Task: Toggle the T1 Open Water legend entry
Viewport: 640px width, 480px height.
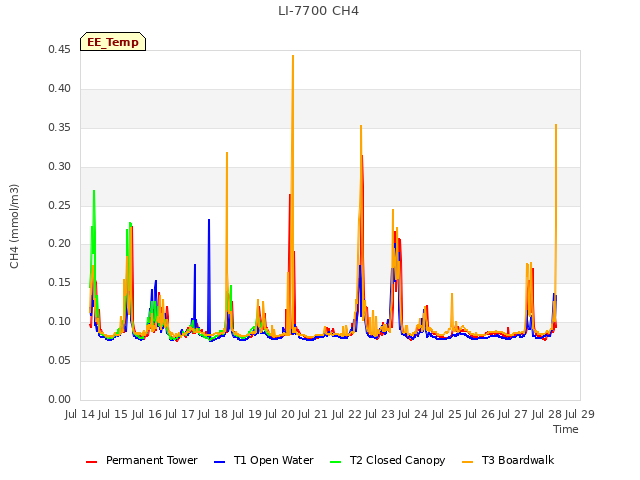Action: point(264,460)
